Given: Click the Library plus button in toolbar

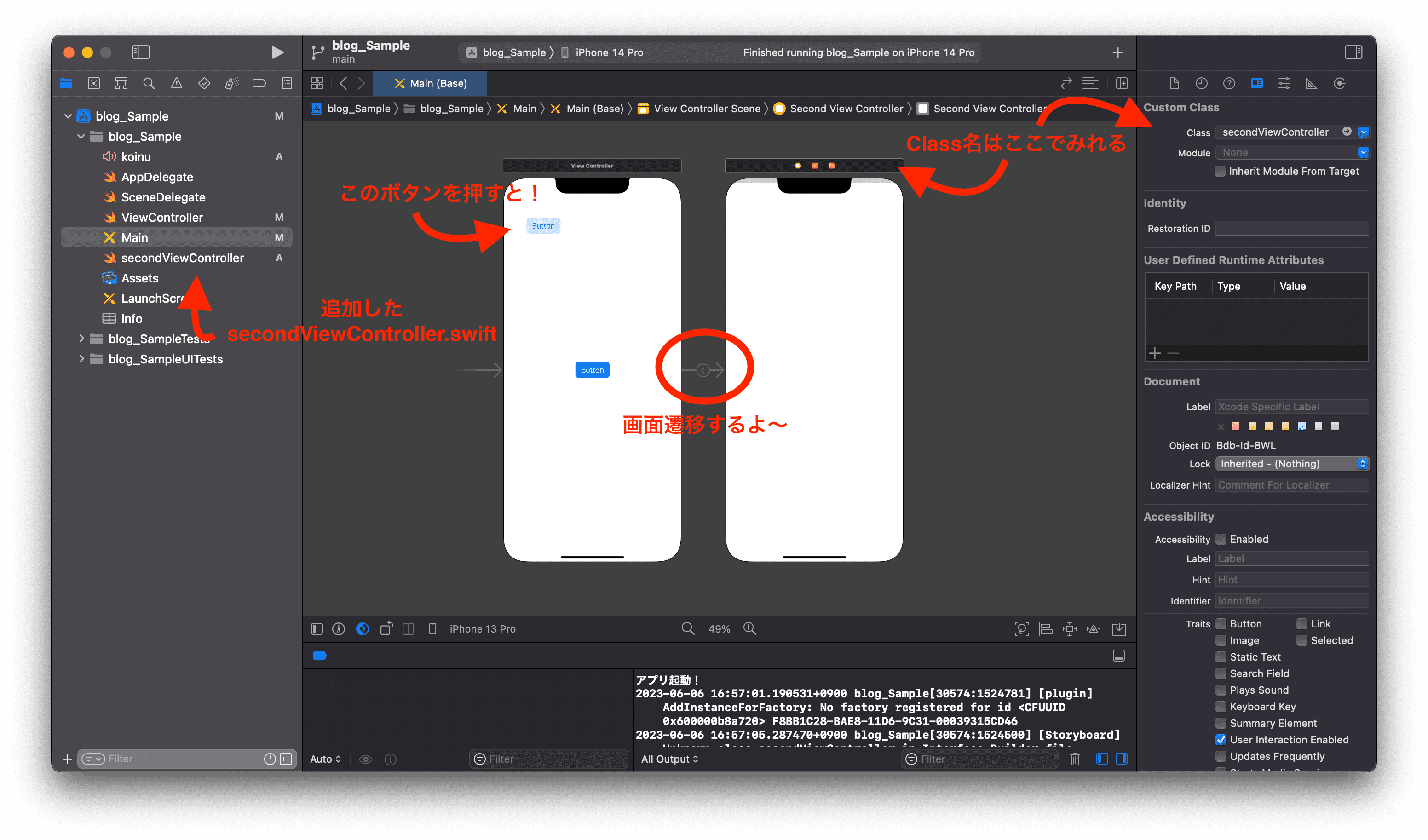Looking at the screenshot, I should click(x=1117, y=52).
